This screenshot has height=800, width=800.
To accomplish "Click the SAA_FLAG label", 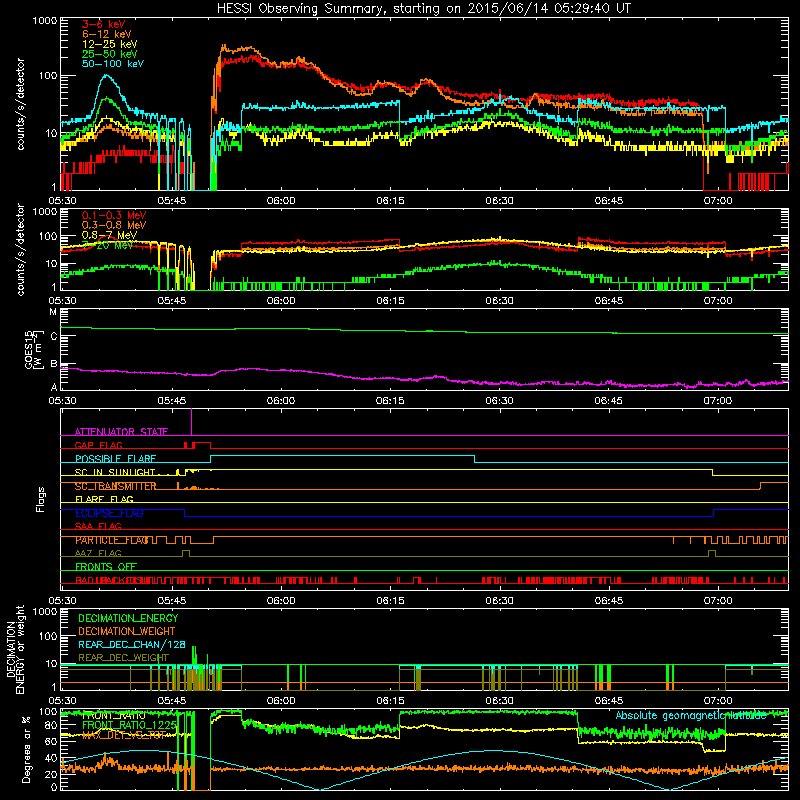I will pos(98,526).
